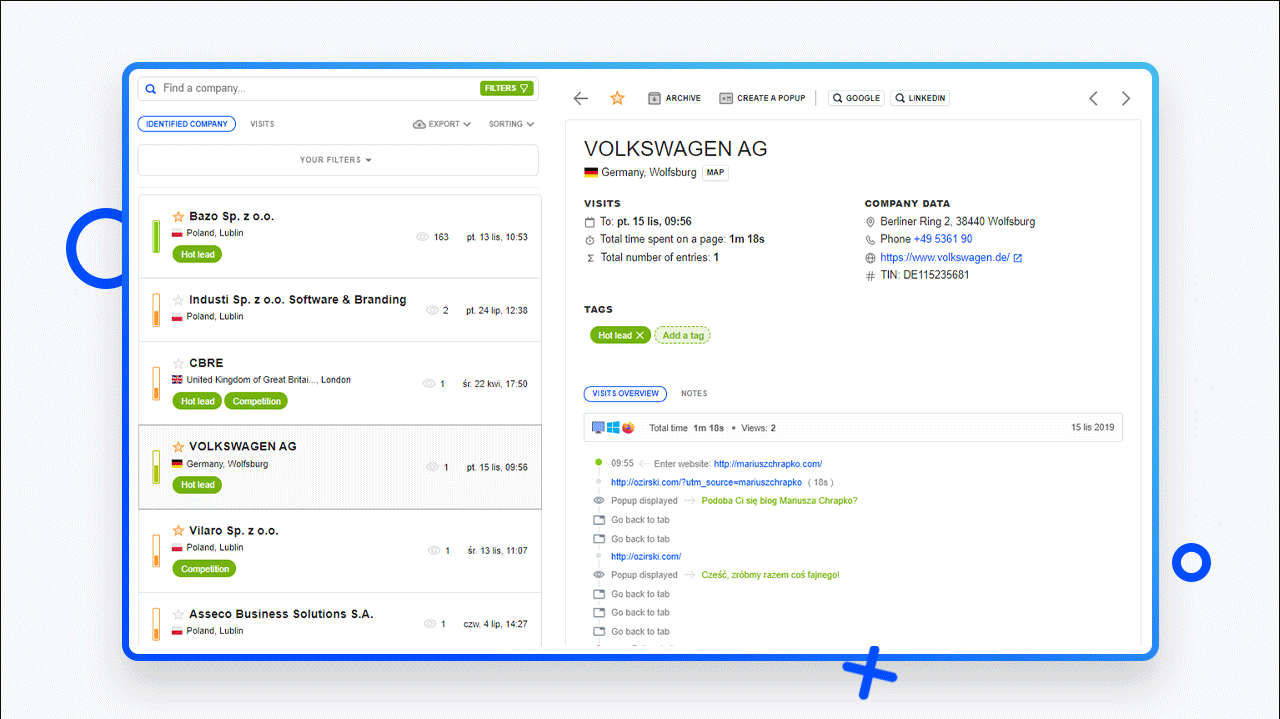Image resolution: width=1280 pixels, height=719 pixels.
Task: Click the 15 lis 2019 visit date
Action: click(1092, 427)
